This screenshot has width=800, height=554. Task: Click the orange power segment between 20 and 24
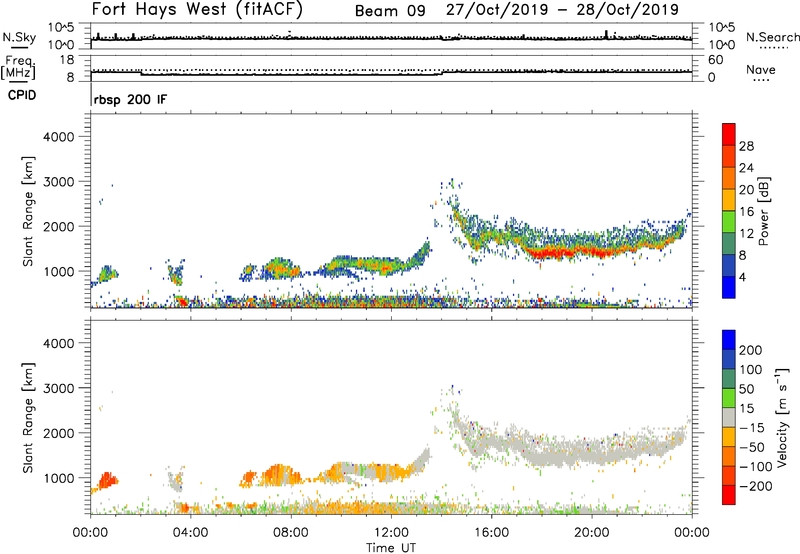click(x=729, y=178)
